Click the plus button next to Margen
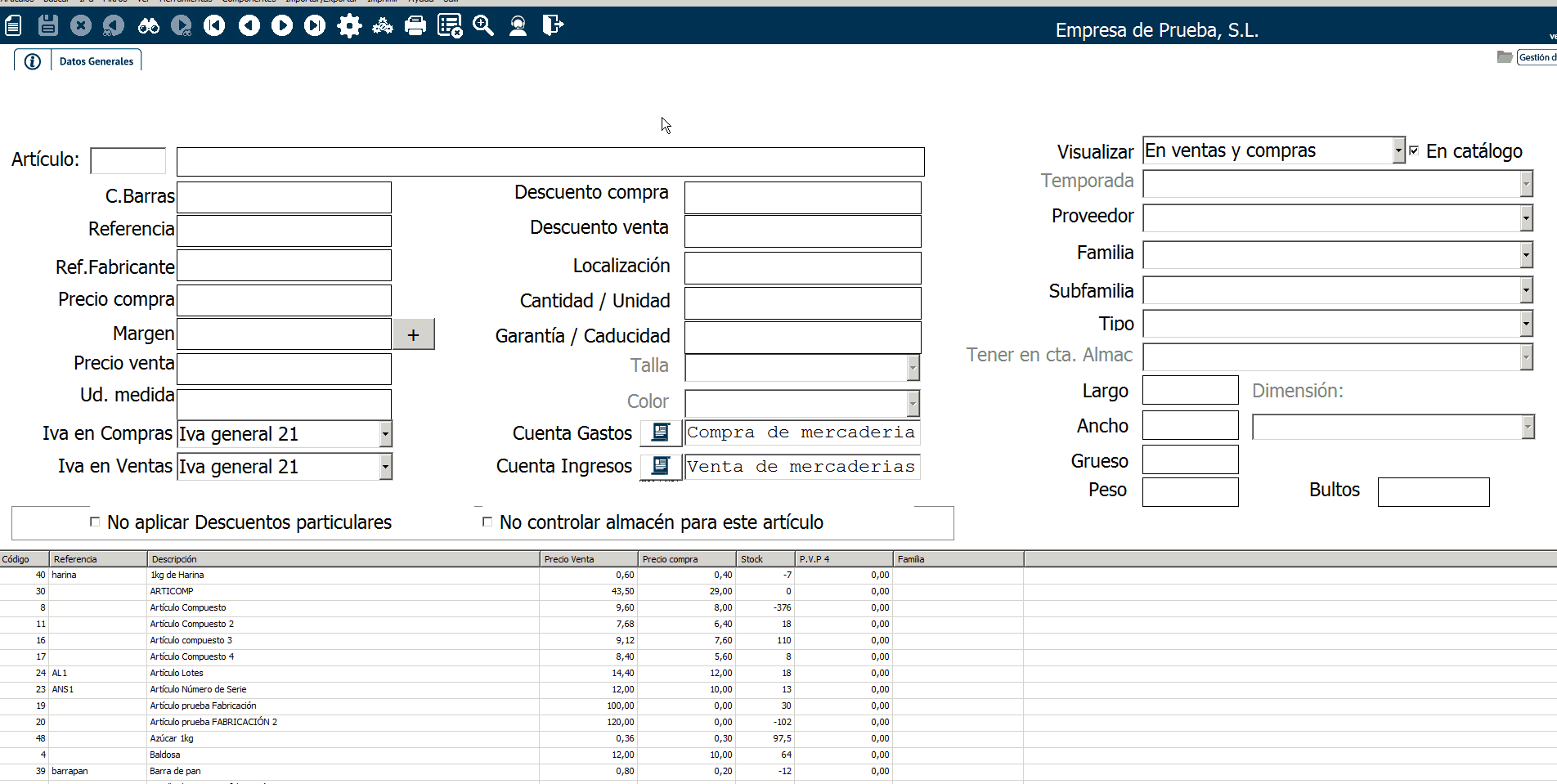Screen dimensions: 1557x784 click(x=414, y=334)
